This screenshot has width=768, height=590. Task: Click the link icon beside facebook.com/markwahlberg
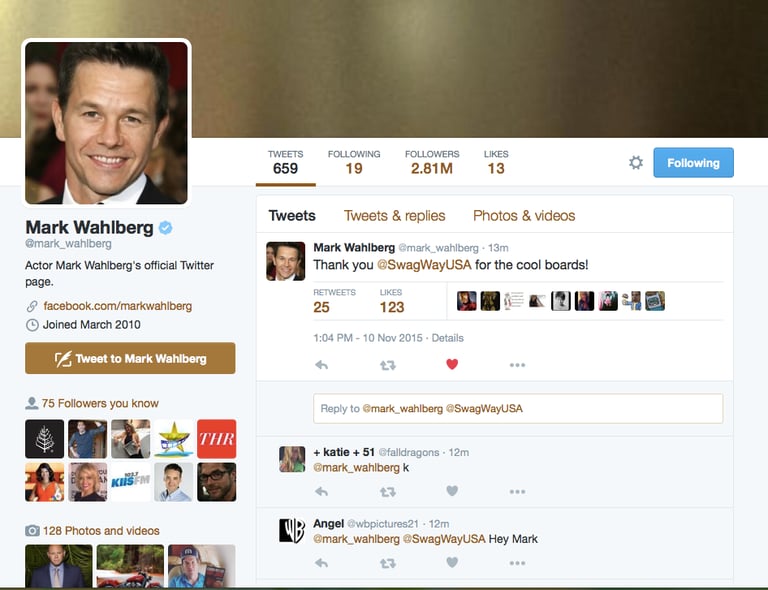pos(32,307)
